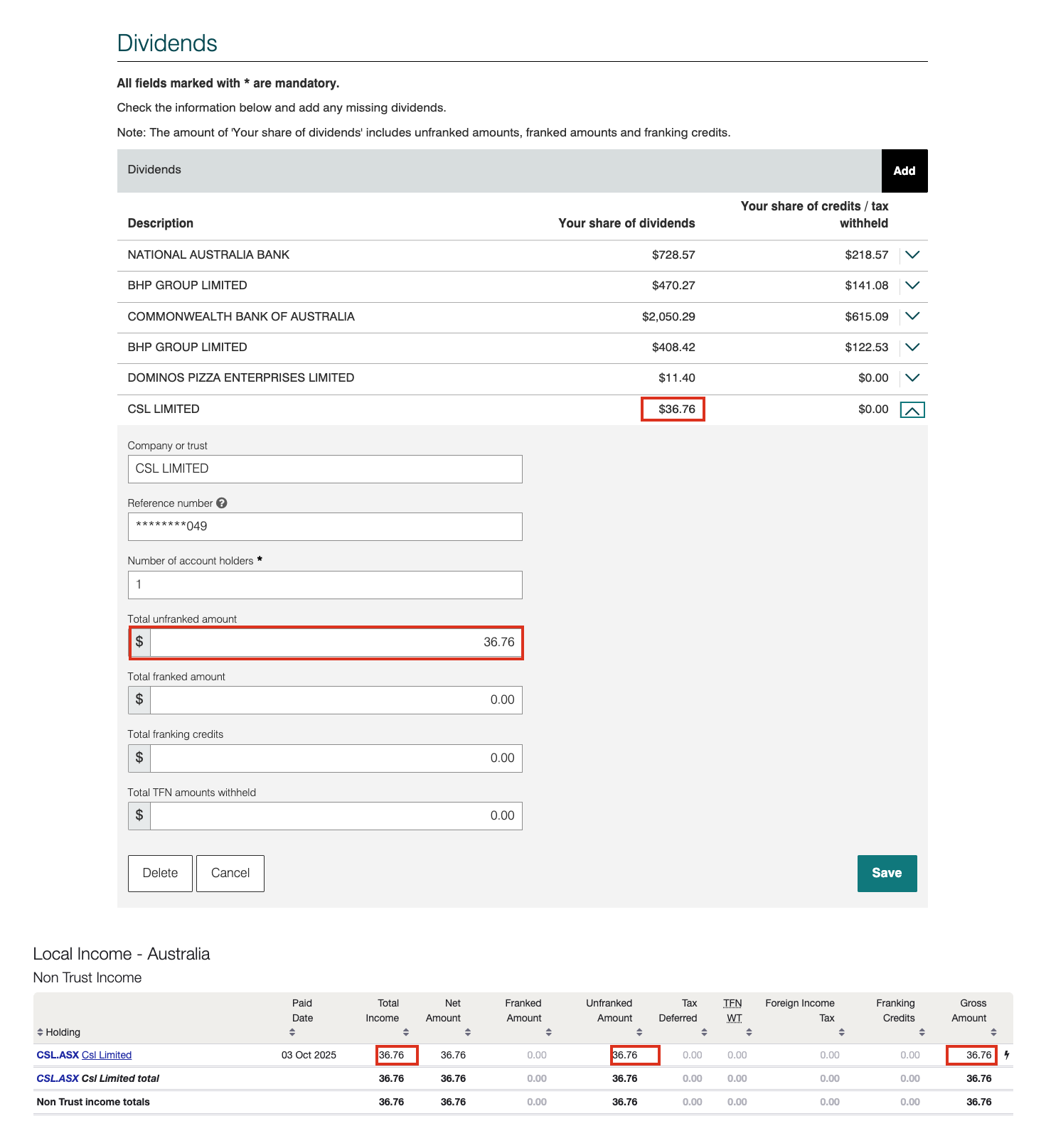
Task: Click the Company or trust field
Action: (x=325, y=469)
